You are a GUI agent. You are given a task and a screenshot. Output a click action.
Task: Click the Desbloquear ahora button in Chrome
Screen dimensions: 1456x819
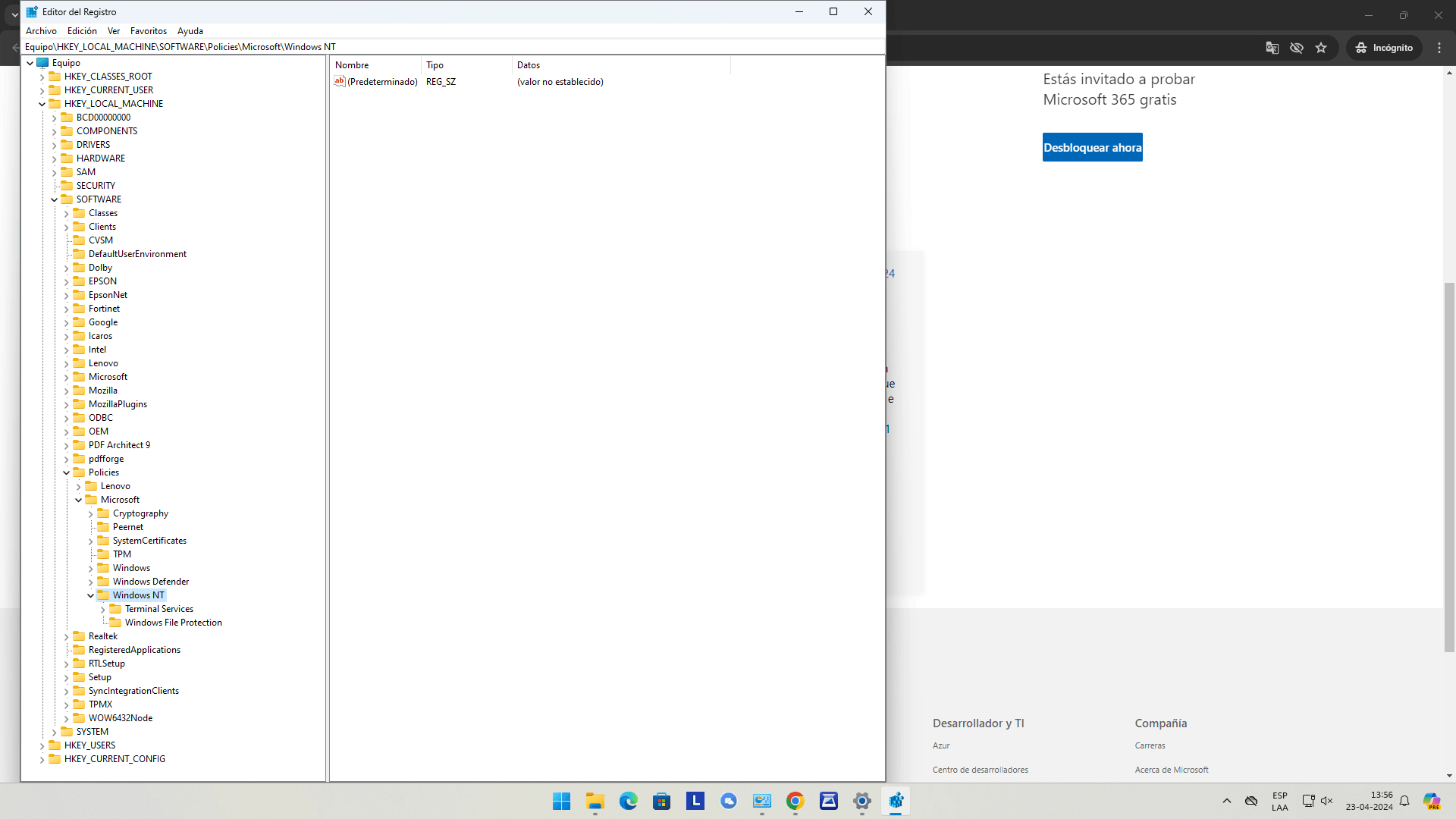point(1092,147)
